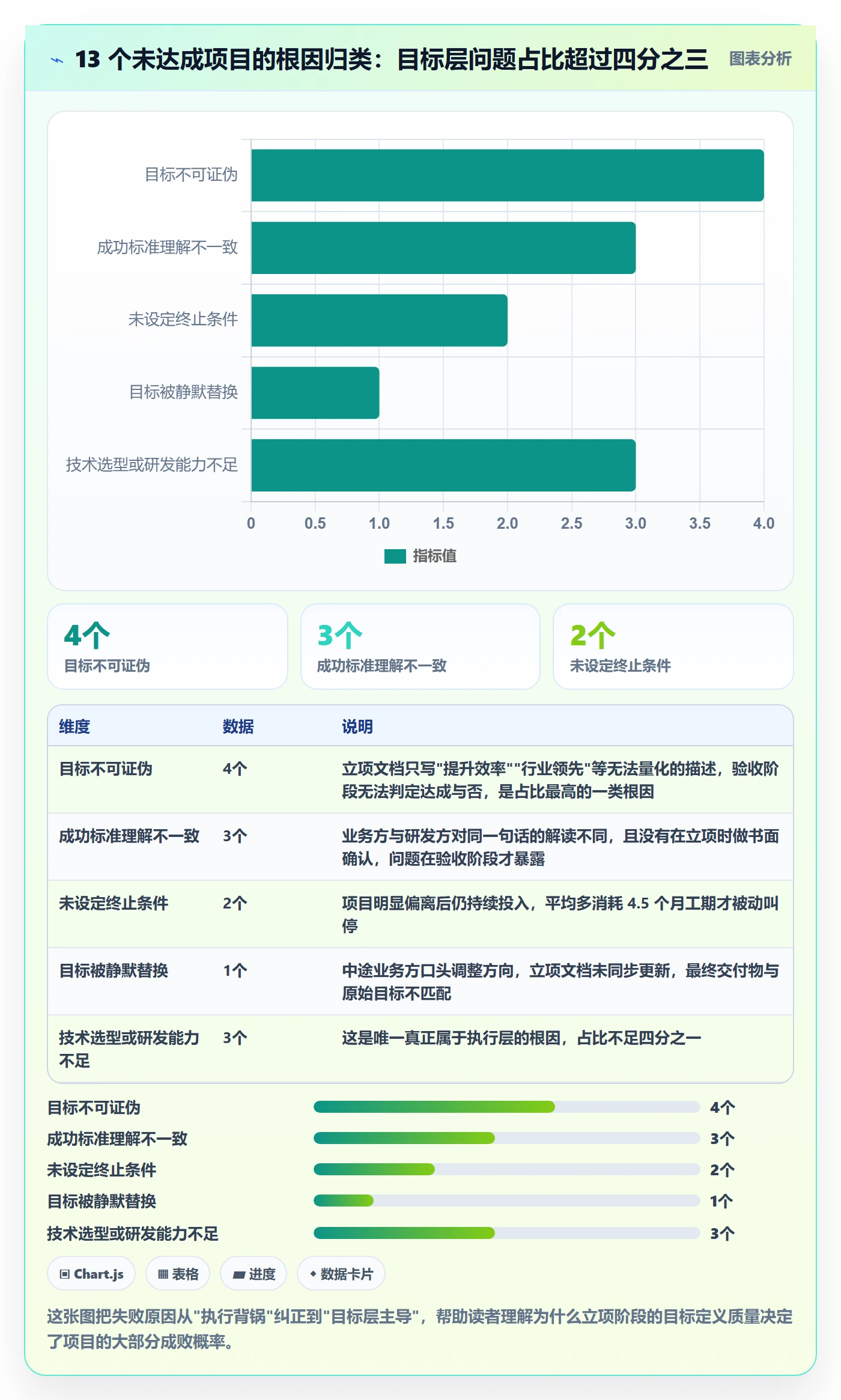Image resolution: width=841 pixels, height=1400 pixels.
Task: Click the 目标不可证伪 progress bar
Action: (507, 1107)
